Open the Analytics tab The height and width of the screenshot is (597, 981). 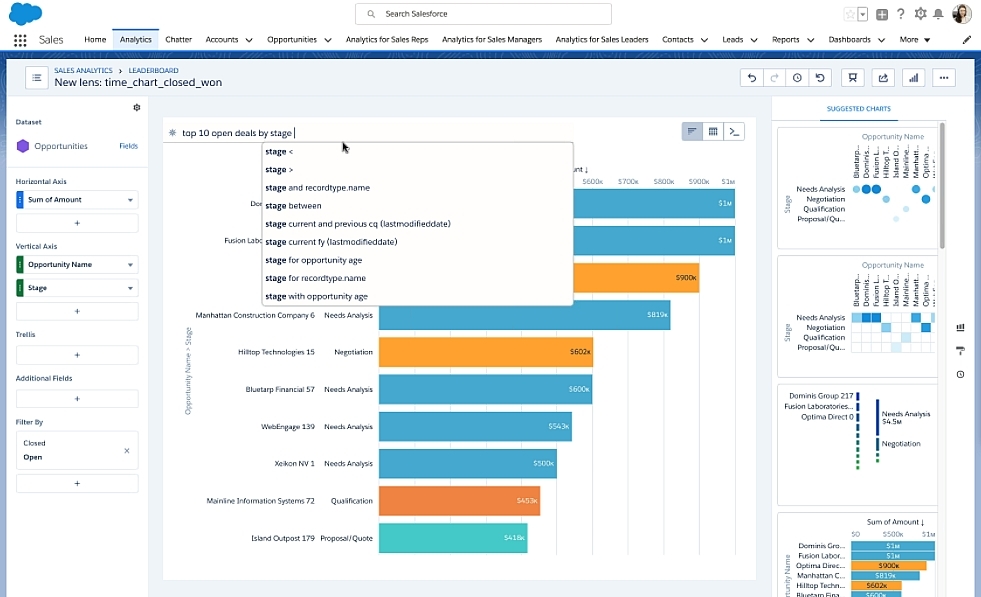pyautogui.click(x=136, y=39)
